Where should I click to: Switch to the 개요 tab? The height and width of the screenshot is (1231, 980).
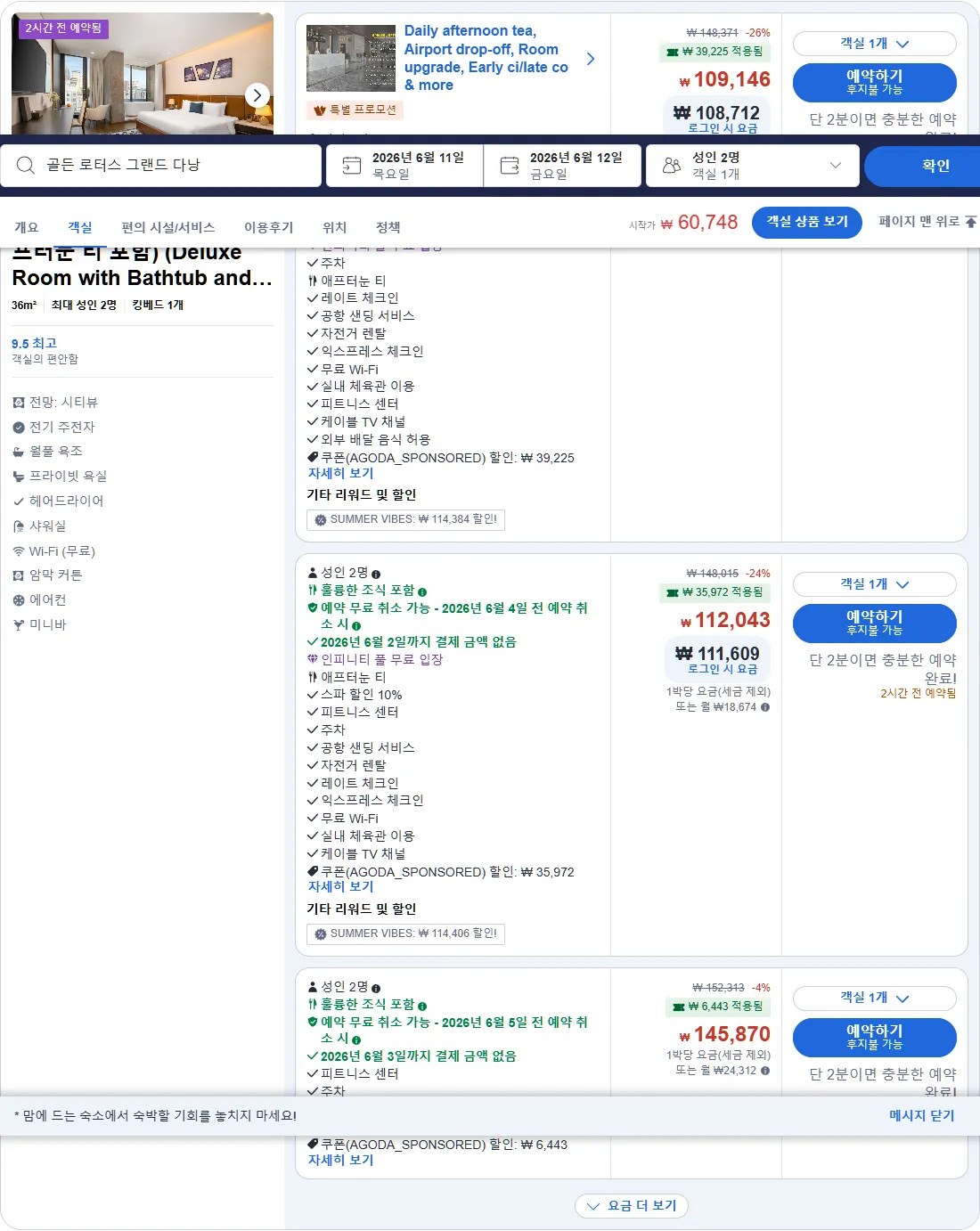[x=27, y=227]
